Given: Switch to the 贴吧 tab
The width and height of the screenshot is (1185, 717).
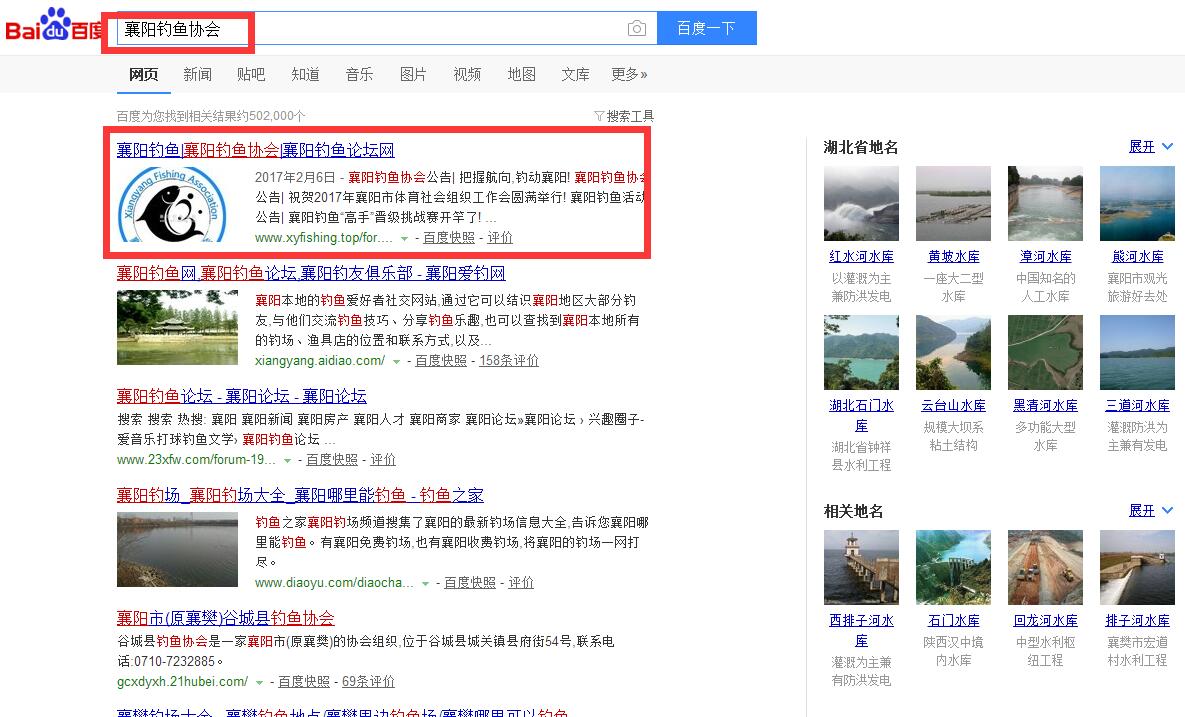Looking at the screenshot, I should (251, 74).
